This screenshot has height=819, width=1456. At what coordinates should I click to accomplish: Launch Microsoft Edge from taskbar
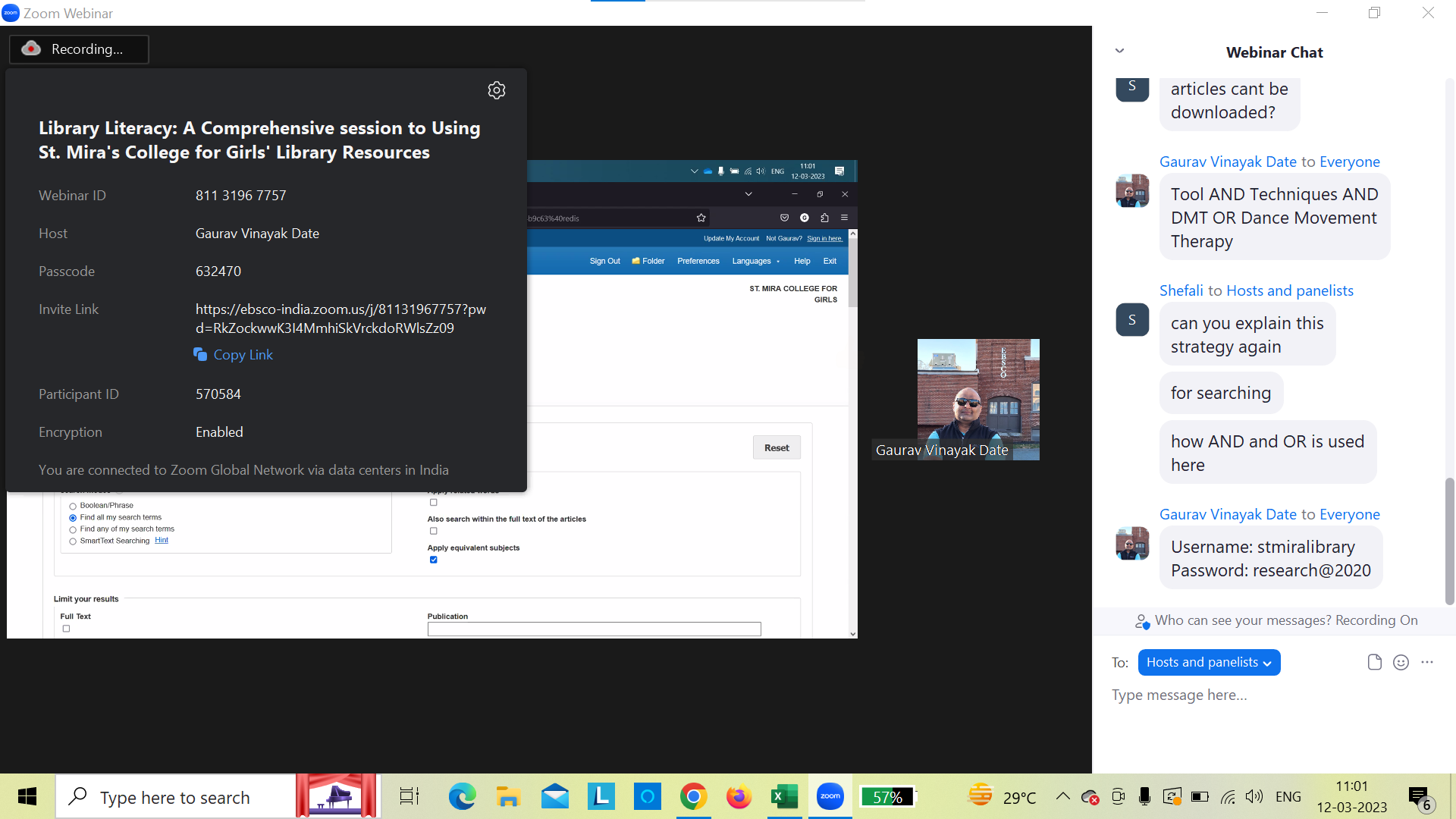pos(462,796)
